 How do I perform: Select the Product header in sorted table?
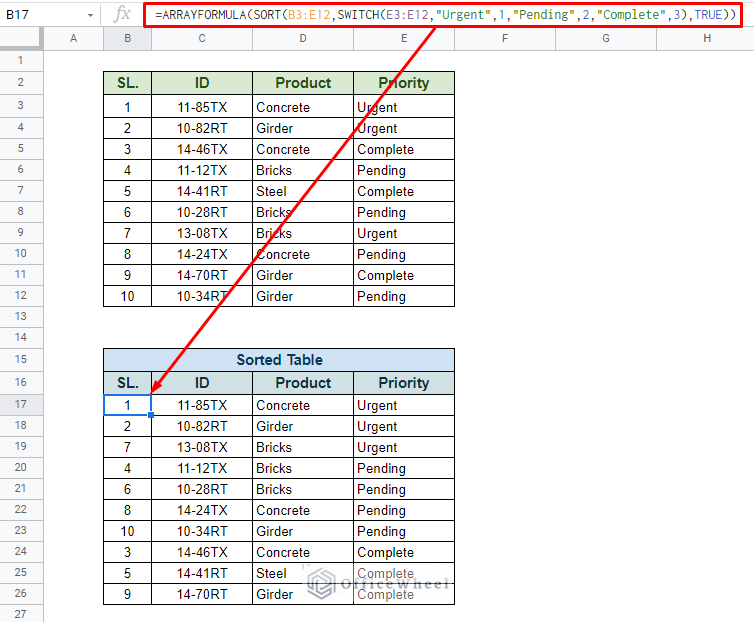pos(303,383)
